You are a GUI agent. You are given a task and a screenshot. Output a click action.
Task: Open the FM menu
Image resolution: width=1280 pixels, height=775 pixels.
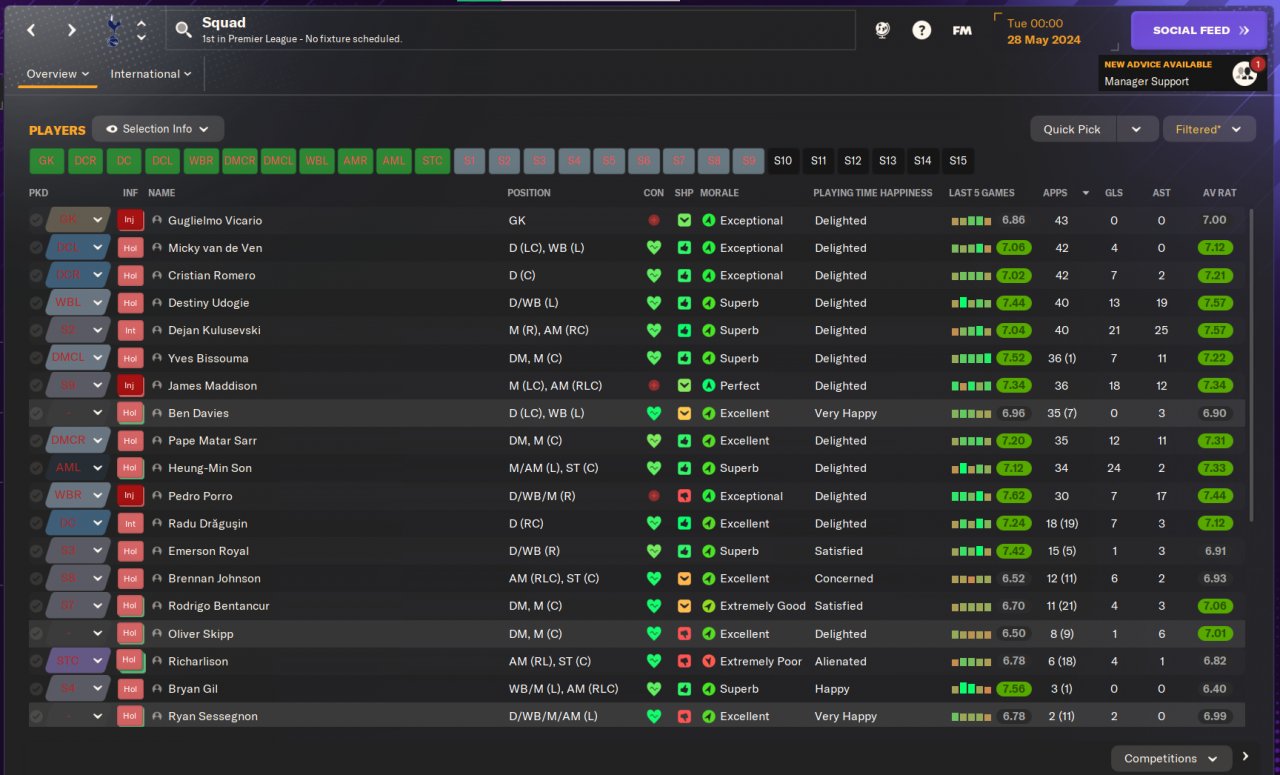coord(962,30)
